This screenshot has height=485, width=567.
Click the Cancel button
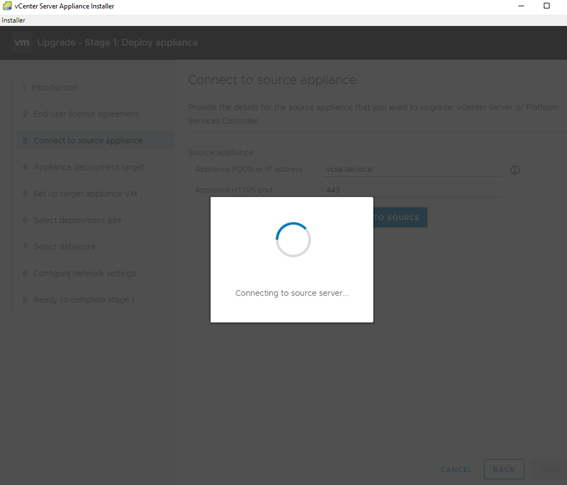(456, 469)
